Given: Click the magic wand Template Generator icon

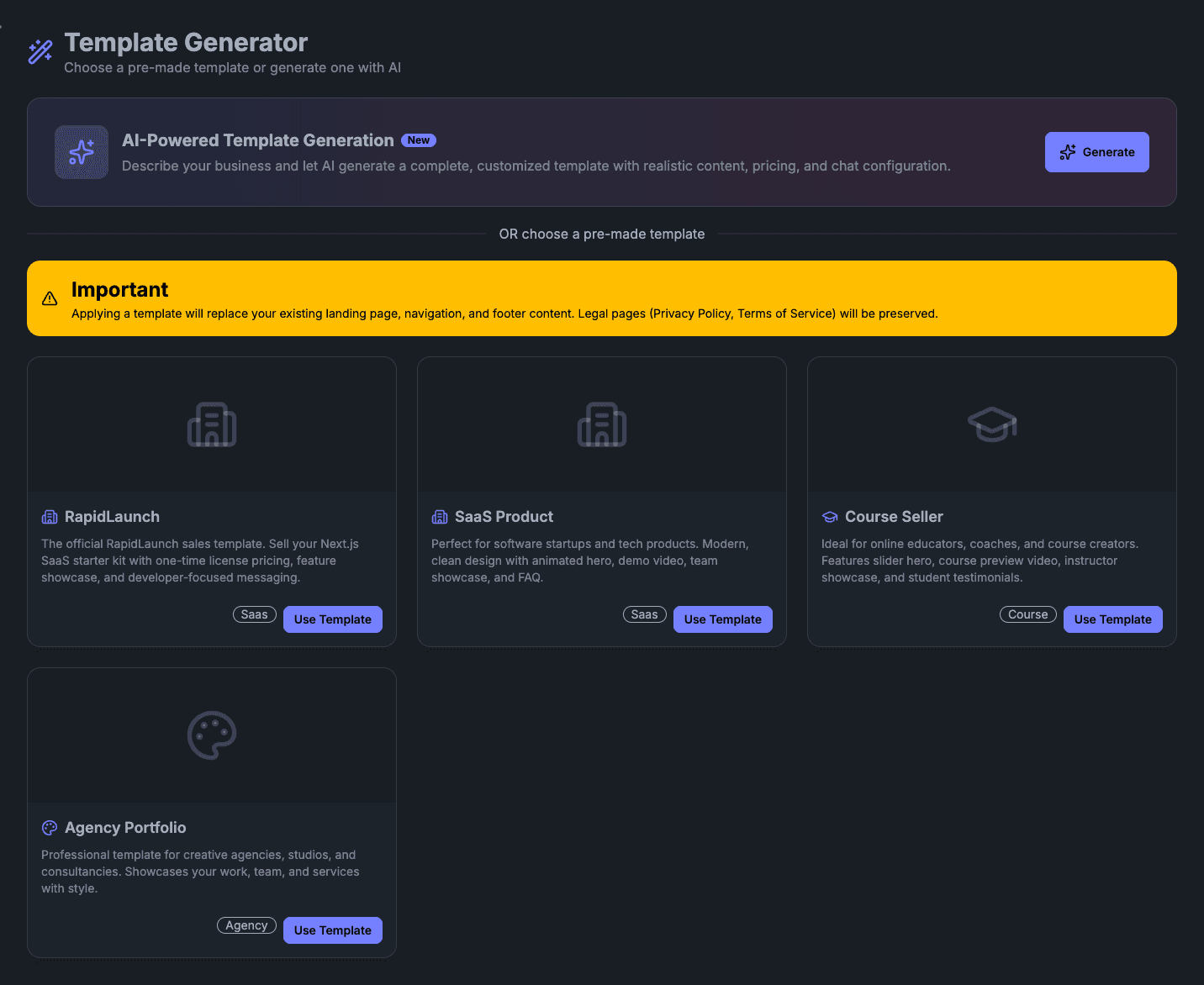Looking at the screenshot, I should click(40, 50).
